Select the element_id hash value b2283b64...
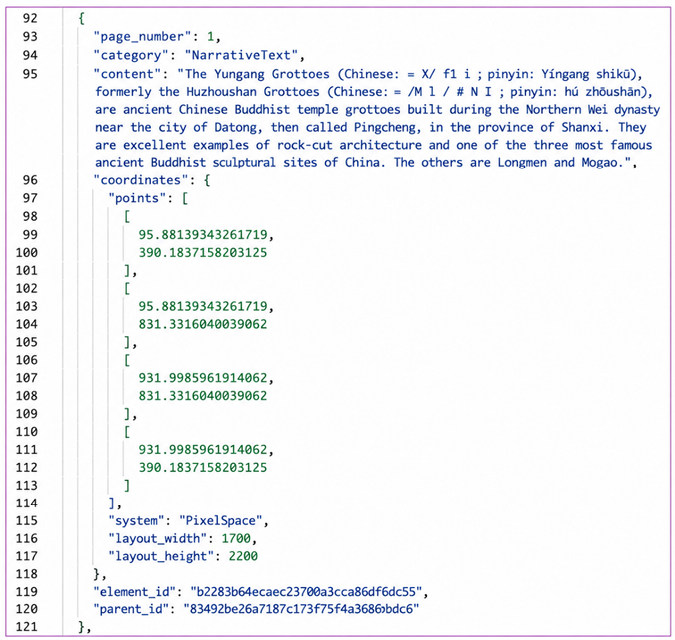Viewport: 675px width, 640px height. coord(307,592)
